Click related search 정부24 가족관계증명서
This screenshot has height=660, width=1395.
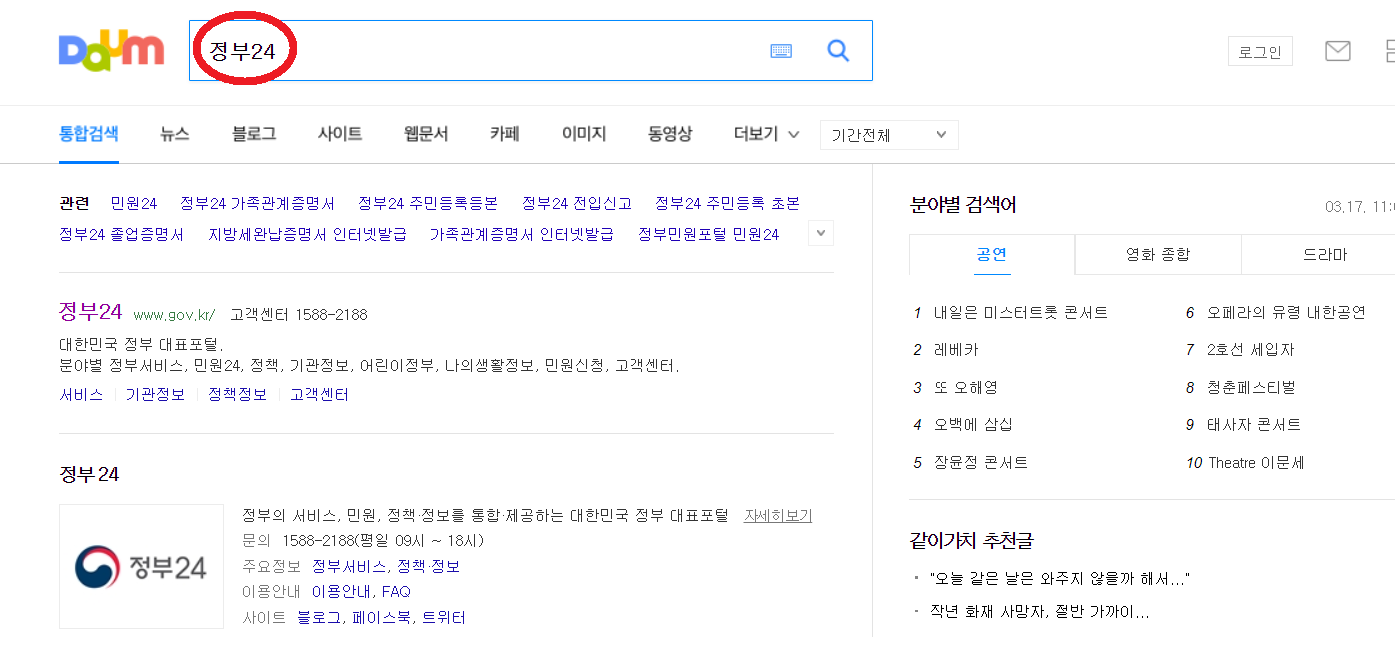point(257,203)
